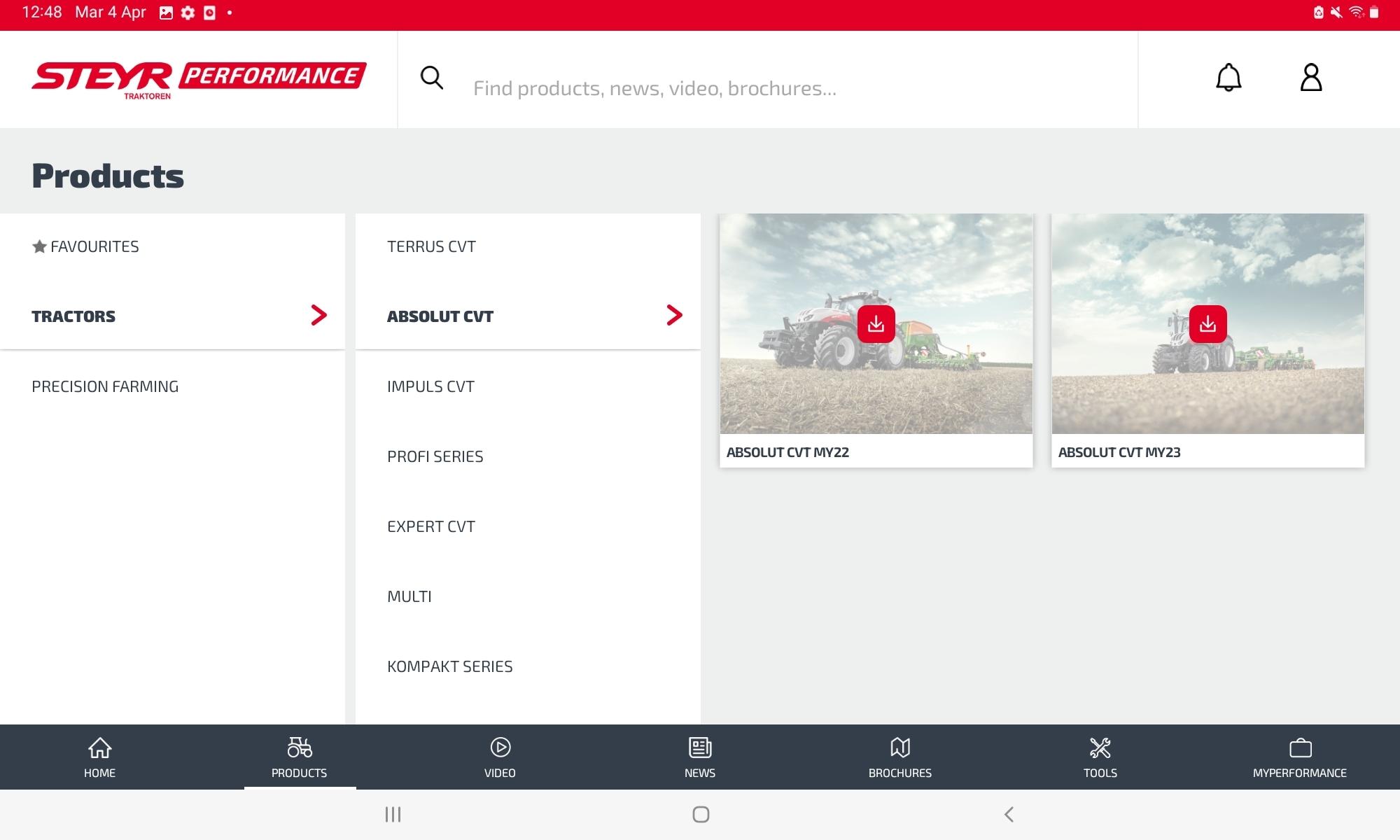
Task: Open the KOMPAKT SERIES entry
Action: pos(528,666)
